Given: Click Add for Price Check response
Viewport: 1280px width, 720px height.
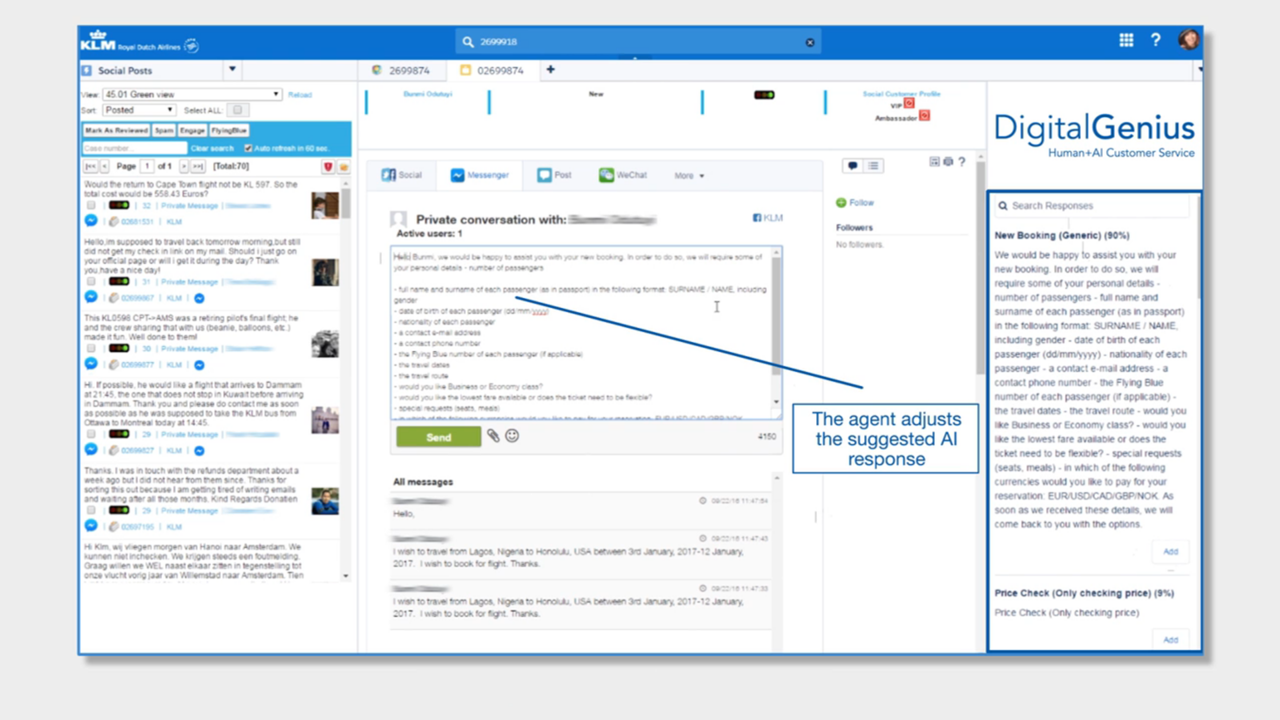Looking at the screenshot, I should 1170,639.
